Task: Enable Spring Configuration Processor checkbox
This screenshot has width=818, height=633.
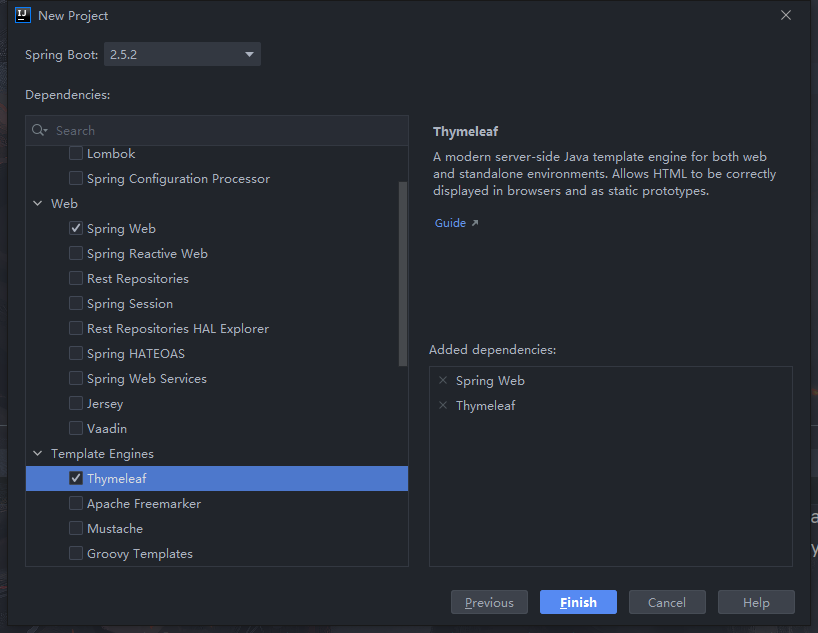Action: point(76,178)
